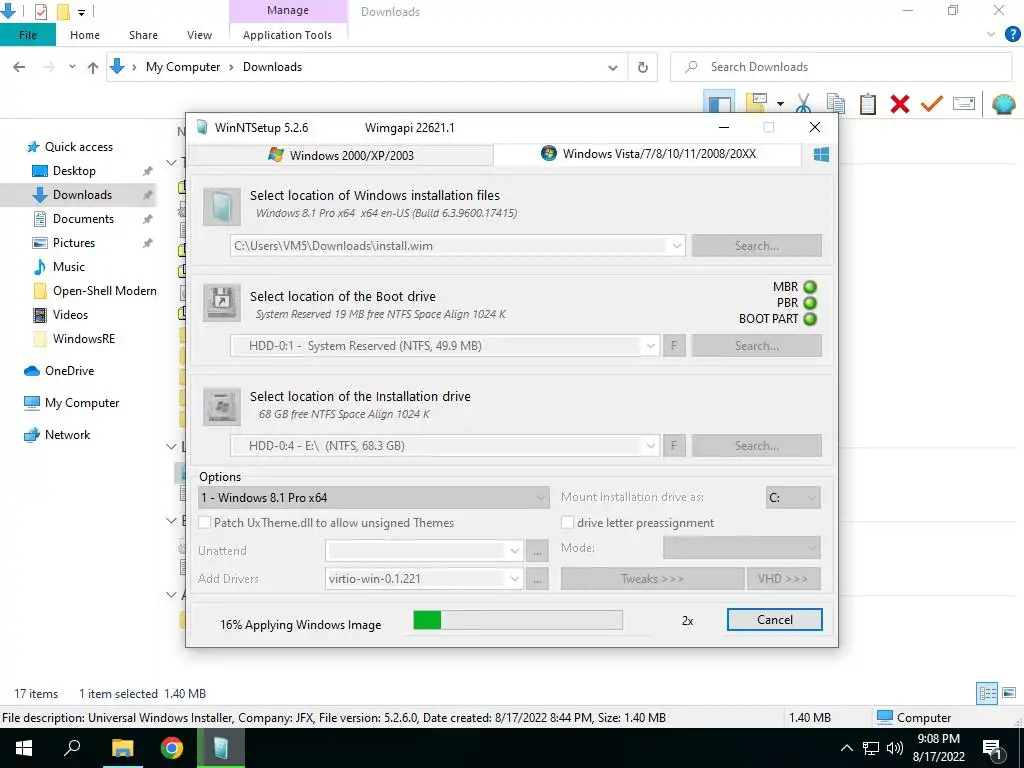Open the Share ribbon tab
Image resolution: width=1024 pixels, height=768 pixels.
pyautogui.click(x=143, y=35)
